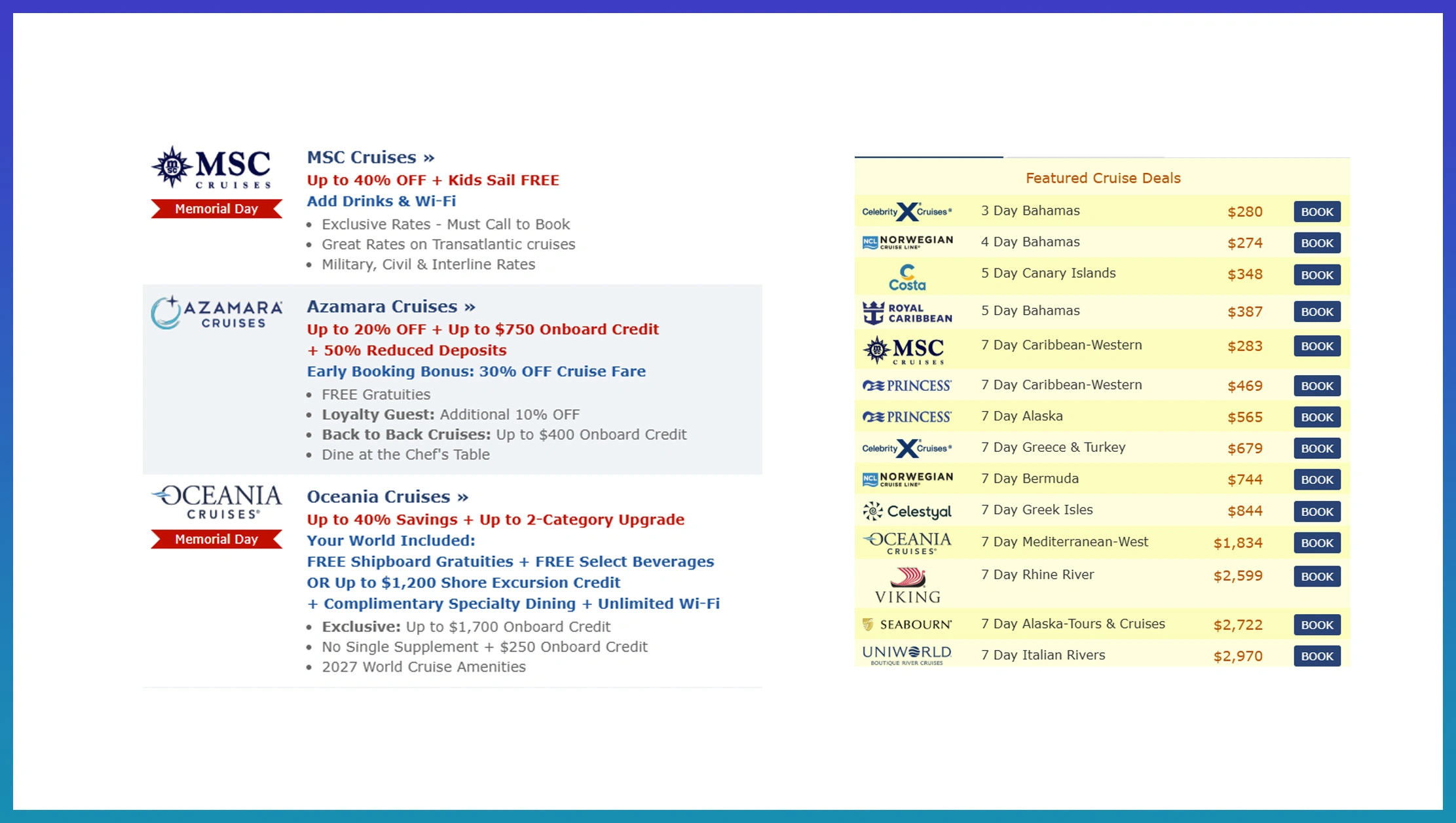Click the Featured Cruise Deals heading

(x=1103, y=178)
